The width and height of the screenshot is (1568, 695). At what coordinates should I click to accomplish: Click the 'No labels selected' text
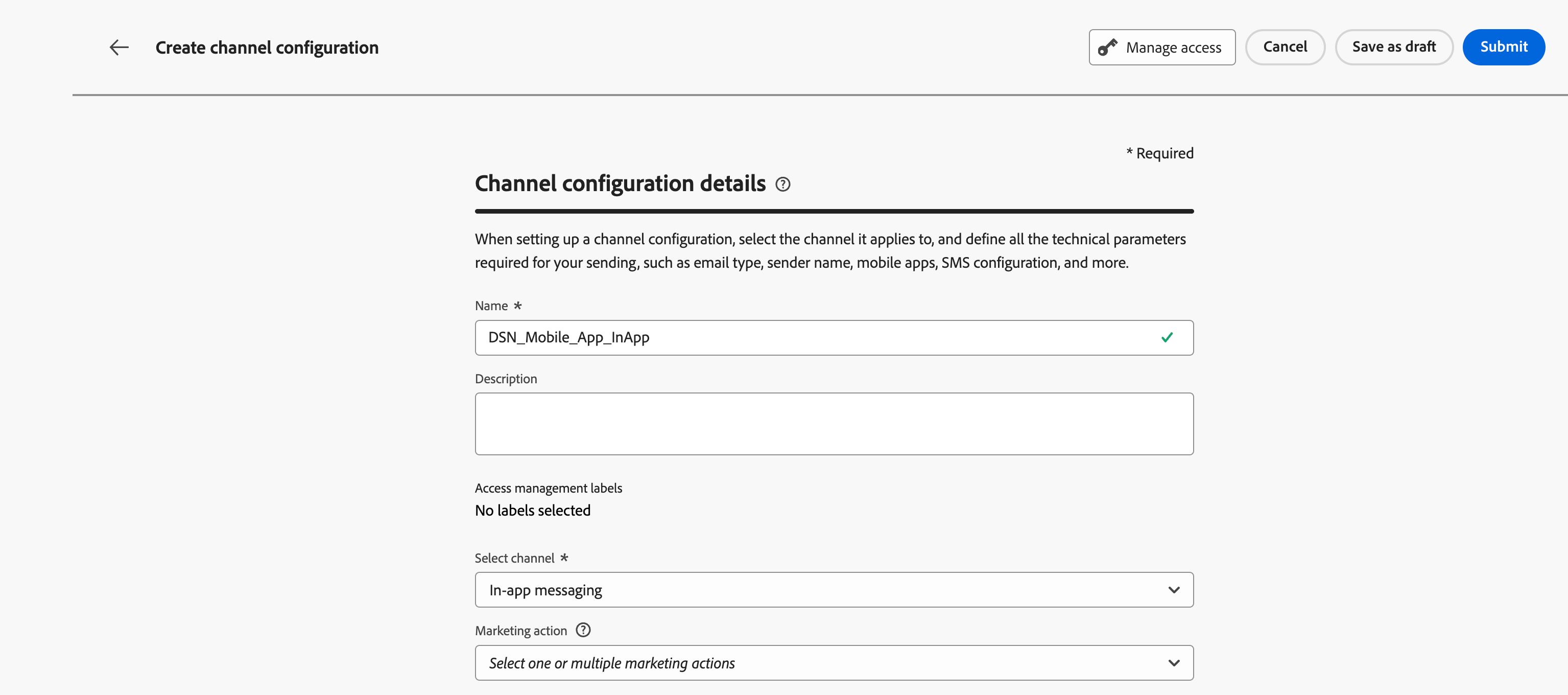[x=533, y=511]
